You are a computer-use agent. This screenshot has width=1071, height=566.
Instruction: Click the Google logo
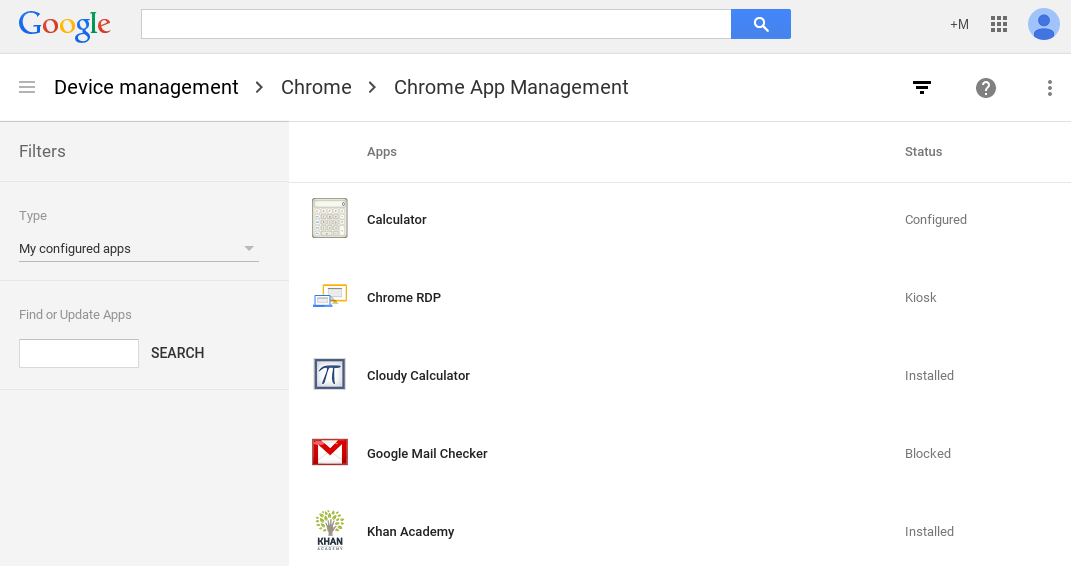(65, 26)
